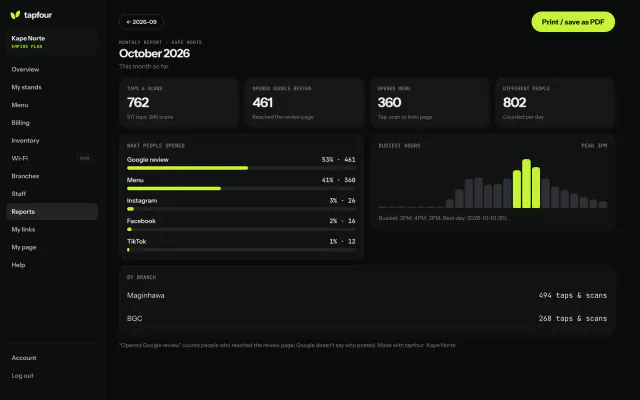Click the 'Opened Google review' footnote text

287,345
